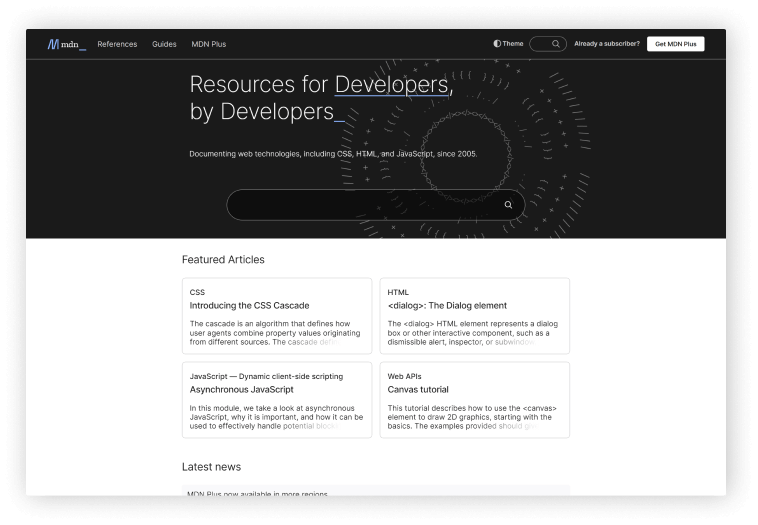Image resolution: width=758 pixels, height=525 pixels.
Task: Click the Canvas tutorial description paragraph
Action: pyautogui.click(x=472, y=417)
